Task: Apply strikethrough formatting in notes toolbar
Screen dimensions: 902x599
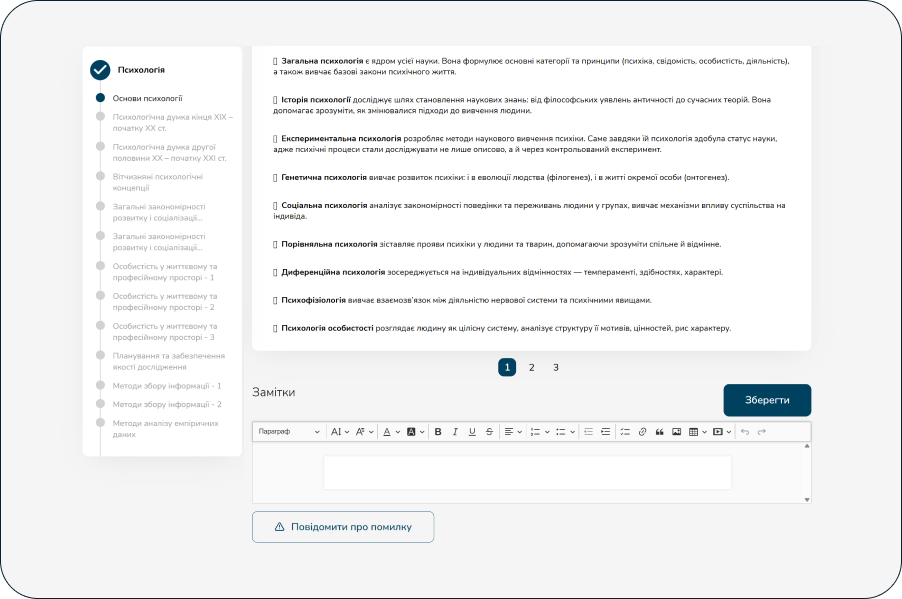Action: coord(489,432)
